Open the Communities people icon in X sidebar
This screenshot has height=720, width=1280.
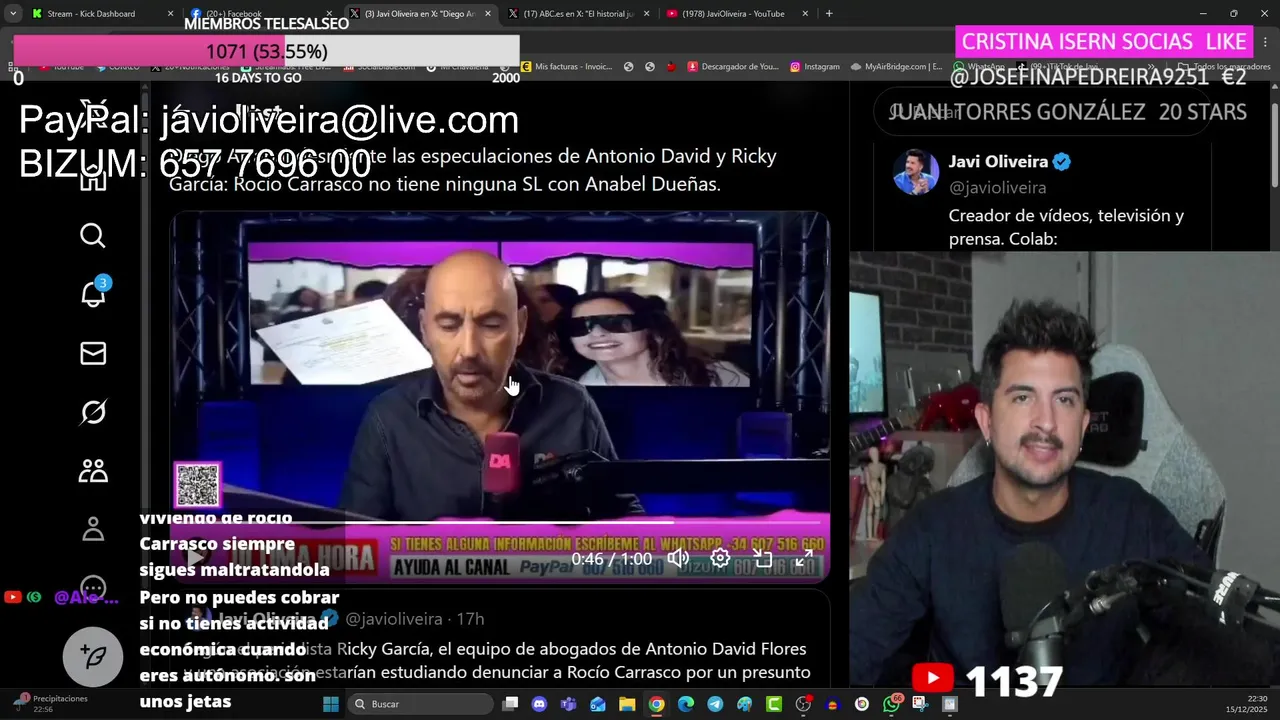tap(93, 471)
